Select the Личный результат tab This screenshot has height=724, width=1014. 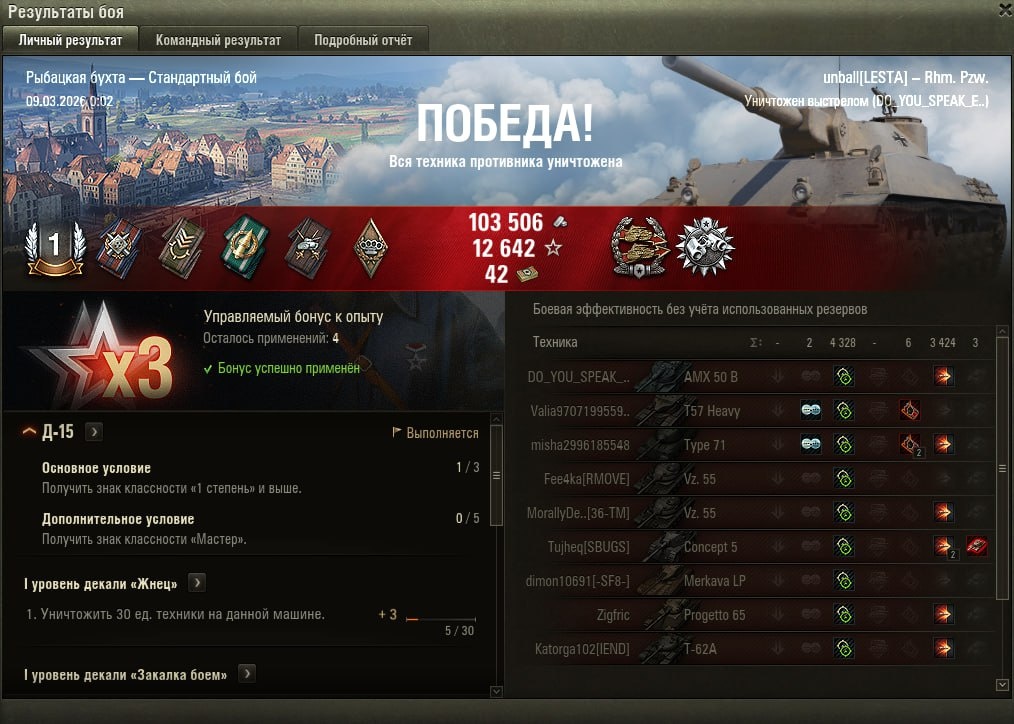pyautogui.click(x=70, y=40)
